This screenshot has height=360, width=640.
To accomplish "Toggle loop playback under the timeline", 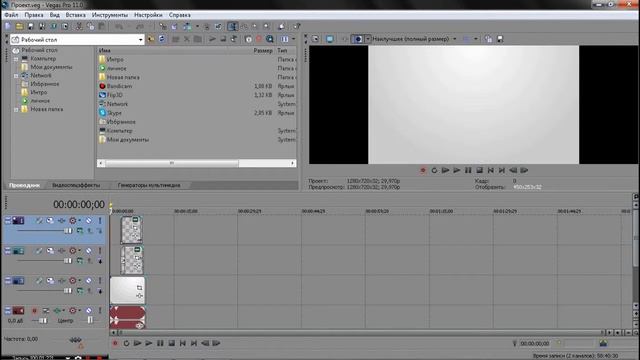I will pos(126,344).
